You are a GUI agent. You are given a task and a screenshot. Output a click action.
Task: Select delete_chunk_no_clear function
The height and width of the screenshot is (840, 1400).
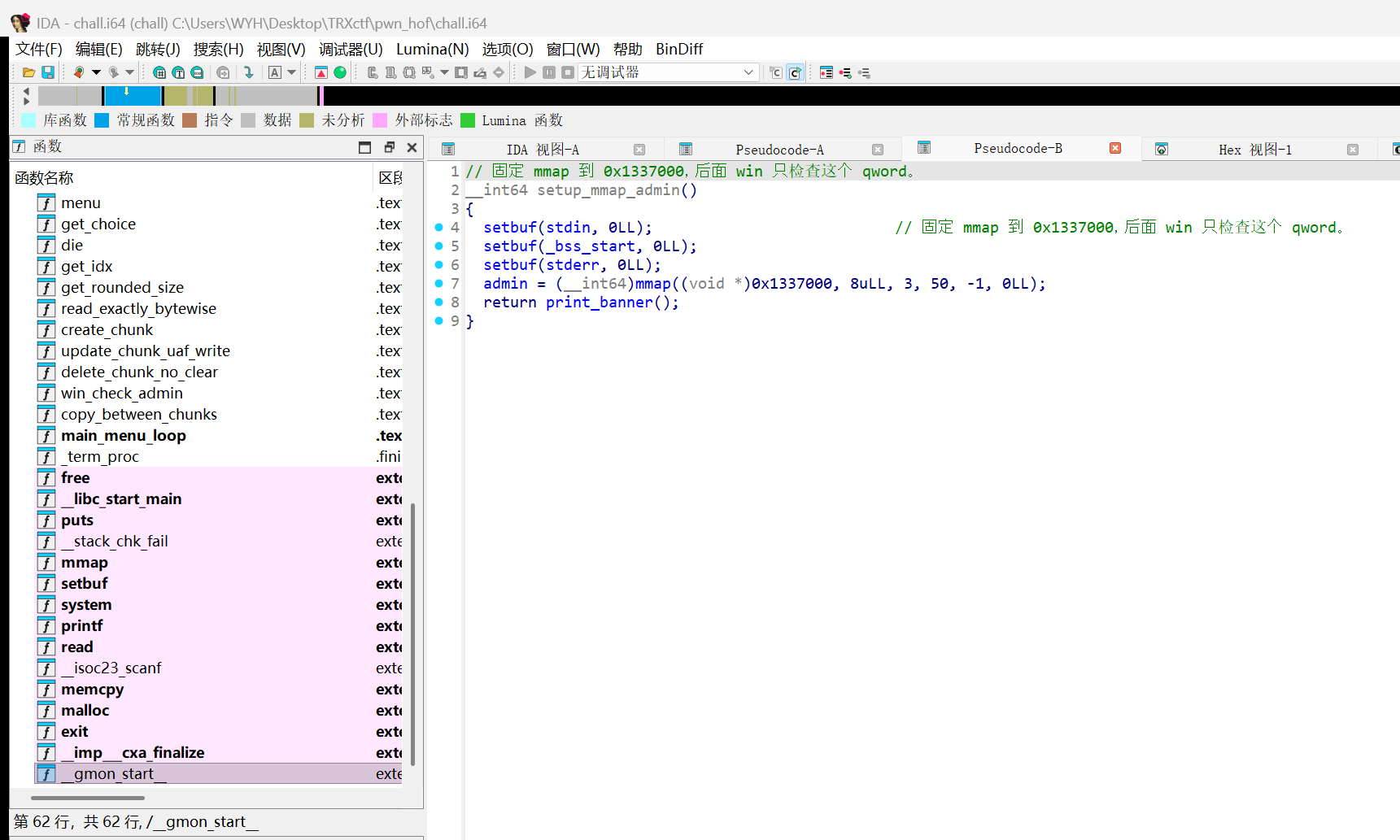[219, 372]
